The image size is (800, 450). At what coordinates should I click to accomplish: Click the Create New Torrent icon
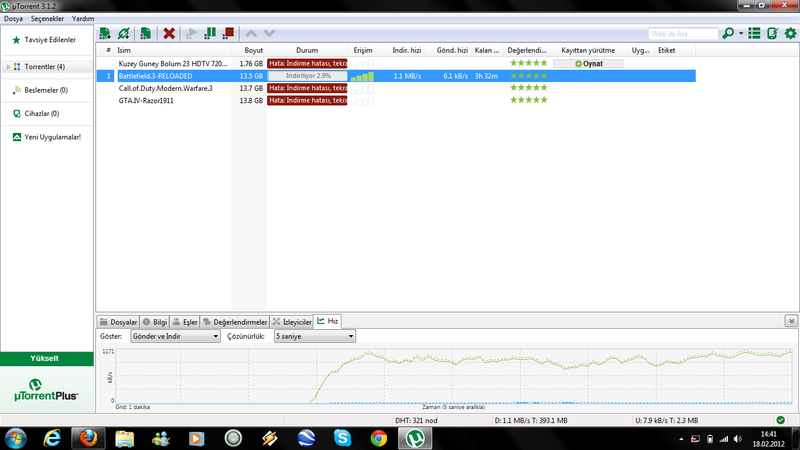tap(145, 34)
